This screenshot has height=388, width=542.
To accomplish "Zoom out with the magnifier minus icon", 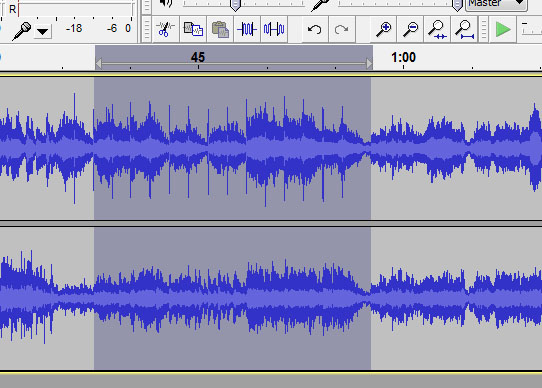I will coord(411,29).
